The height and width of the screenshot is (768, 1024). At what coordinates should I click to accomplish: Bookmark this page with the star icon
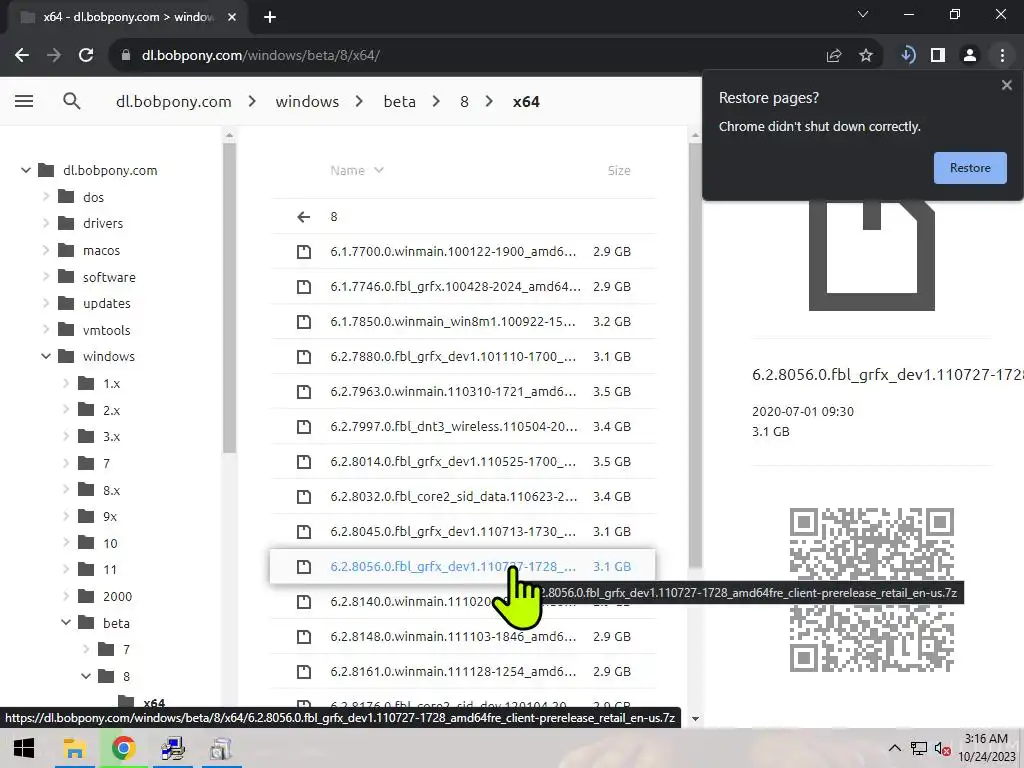pos(866,56)
